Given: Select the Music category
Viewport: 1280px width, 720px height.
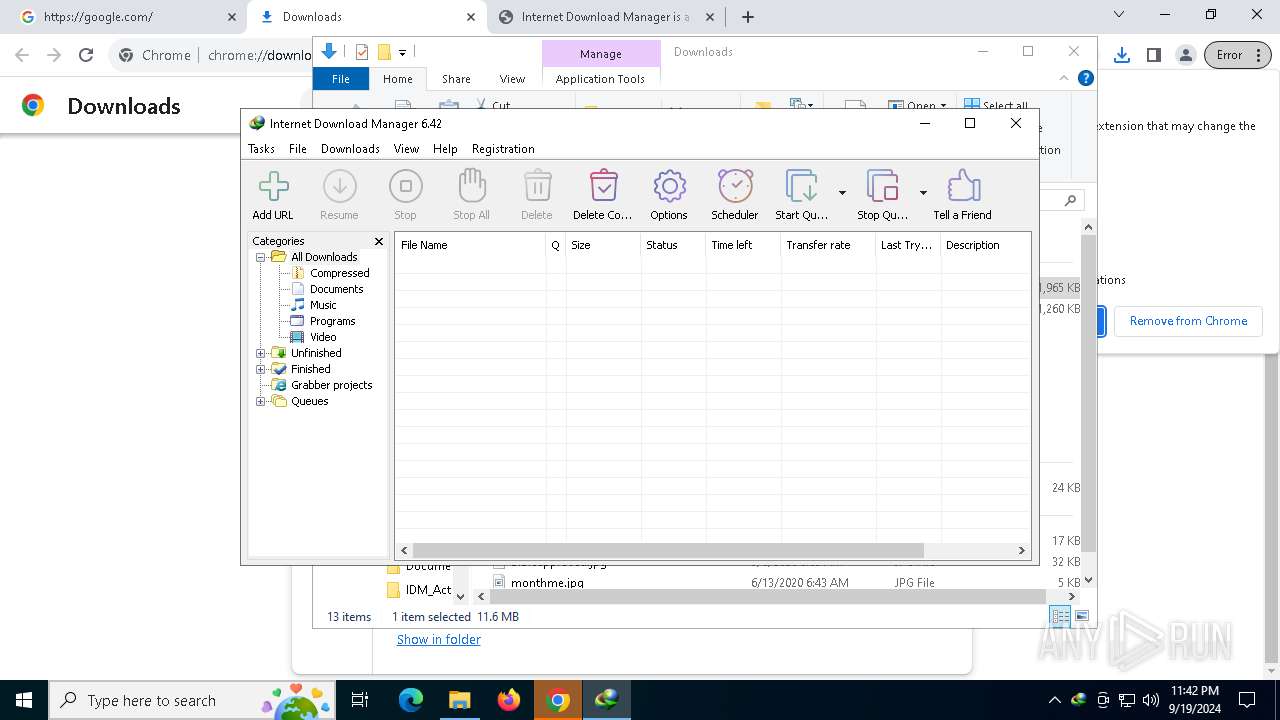Looking at the screenshot, I should [x=323, y=305].
